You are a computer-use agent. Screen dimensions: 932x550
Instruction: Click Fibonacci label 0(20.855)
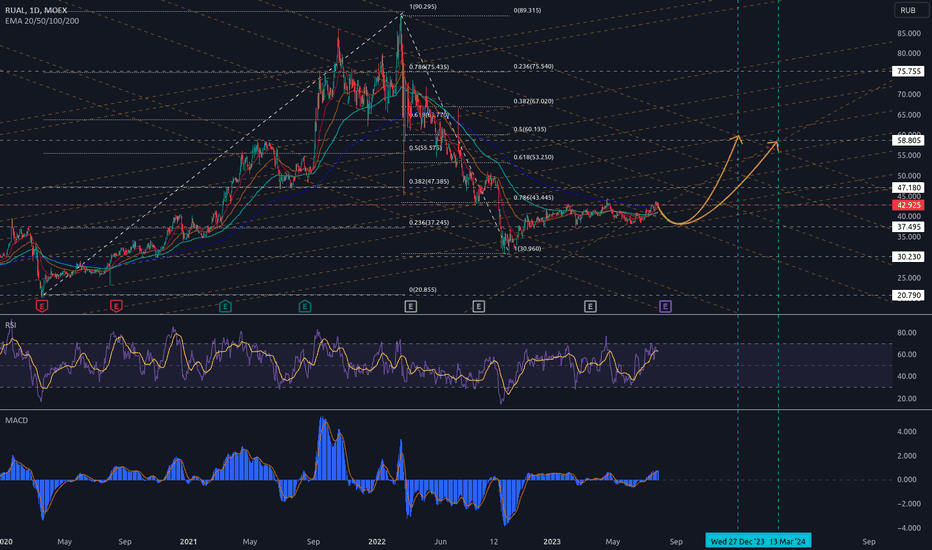coord(423,290)
